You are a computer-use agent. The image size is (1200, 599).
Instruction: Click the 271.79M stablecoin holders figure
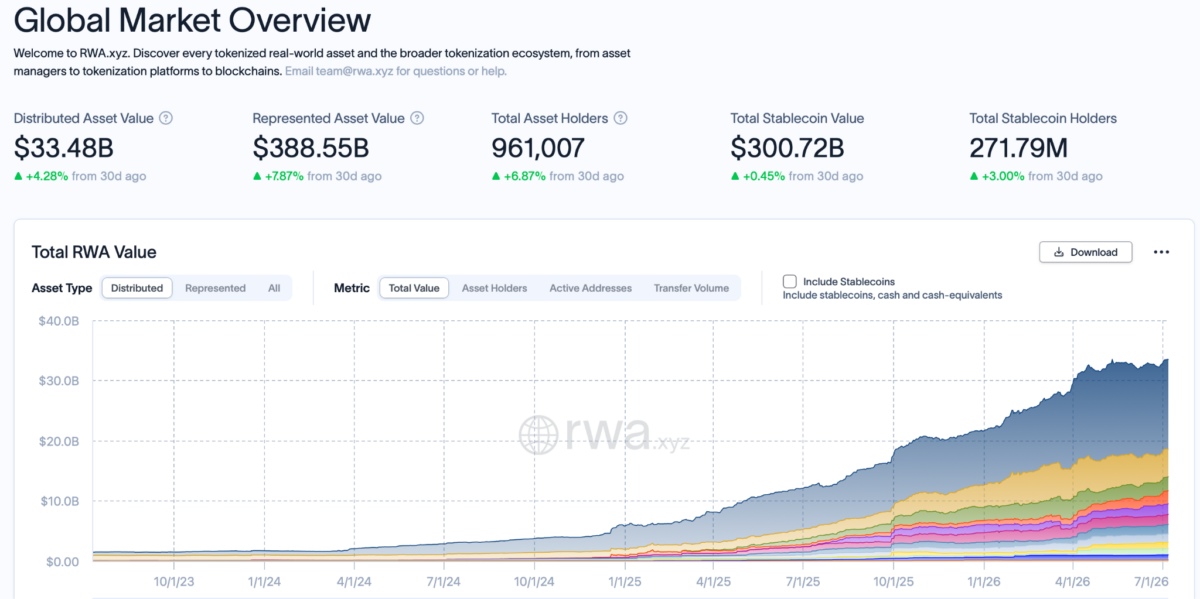(1019, 148)
